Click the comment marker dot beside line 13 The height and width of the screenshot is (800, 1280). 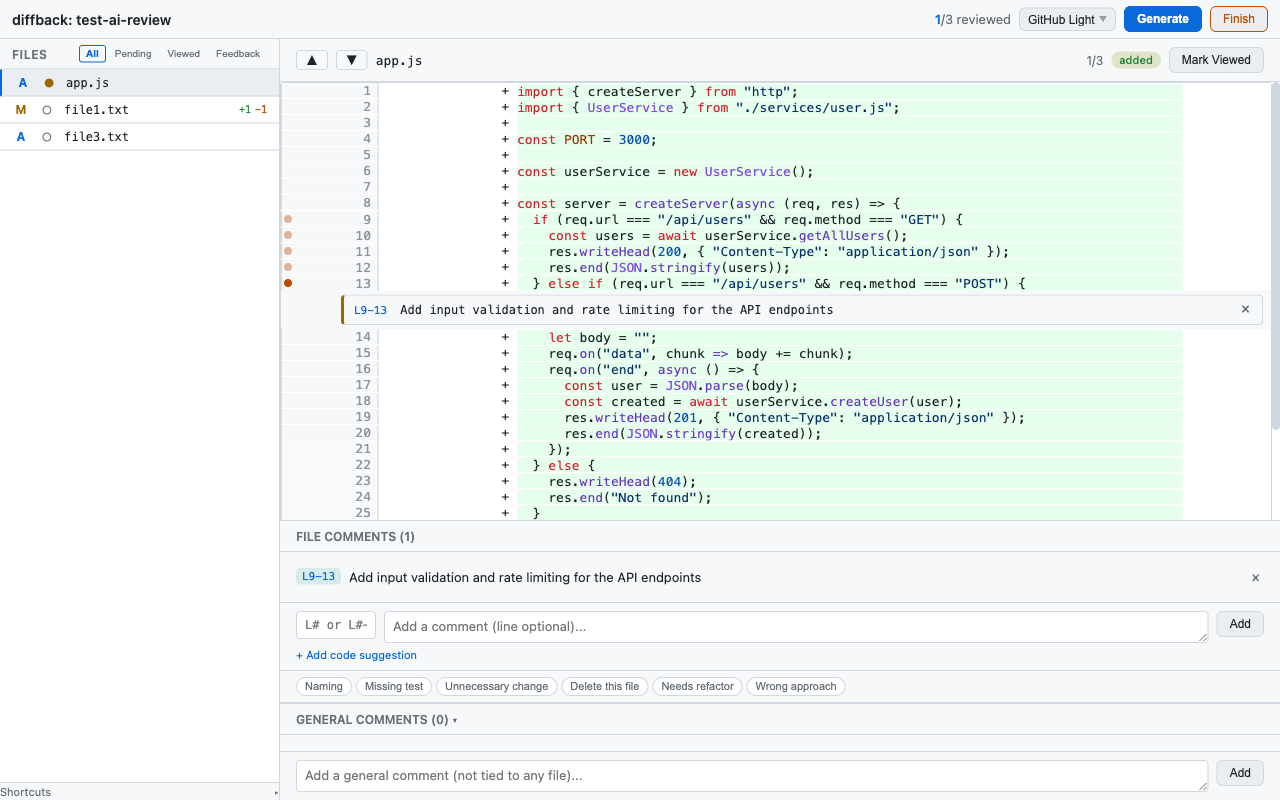pos(288,283)
